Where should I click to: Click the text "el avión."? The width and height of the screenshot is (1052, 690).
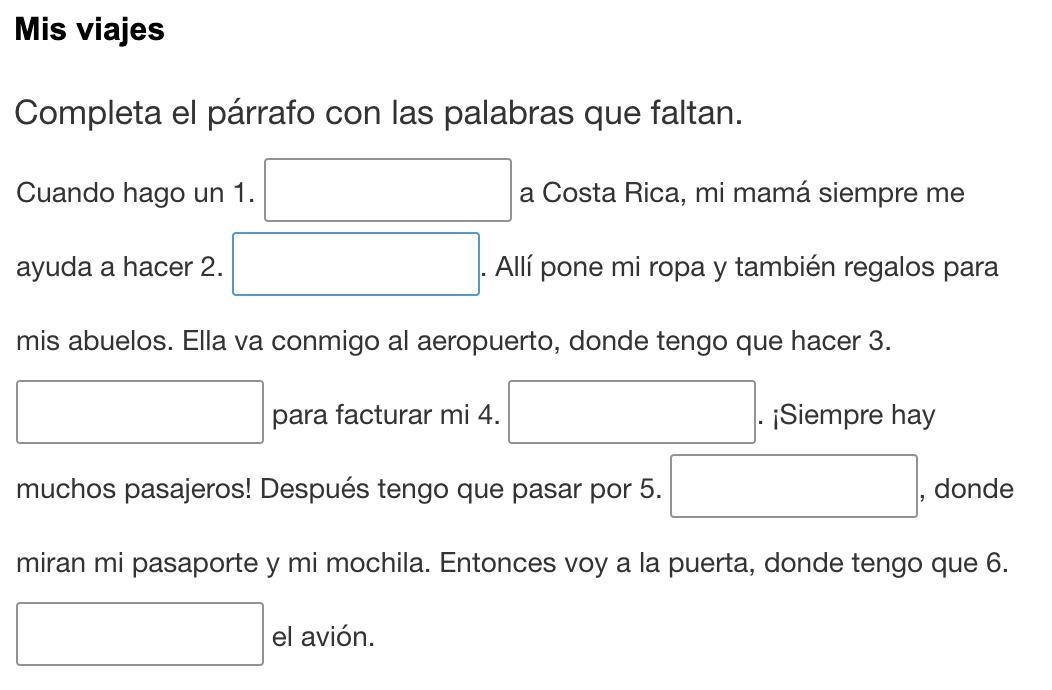point(323,637)
